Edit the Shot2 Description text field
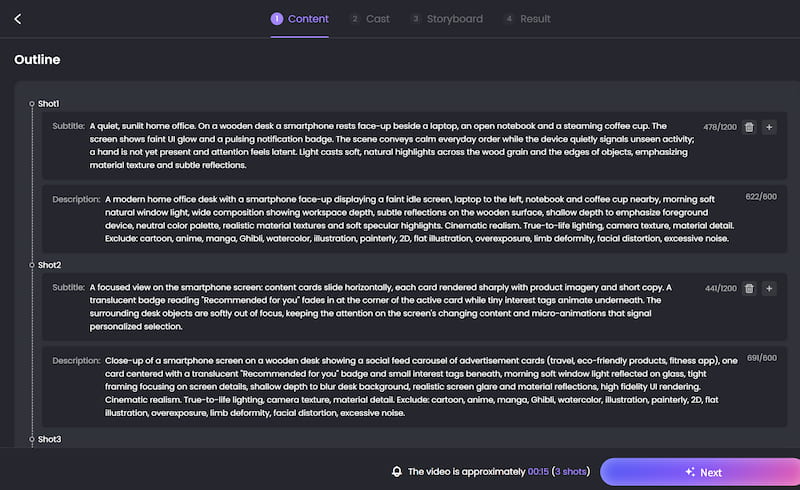This screenshot has height=490, width=800. (421, 387)
